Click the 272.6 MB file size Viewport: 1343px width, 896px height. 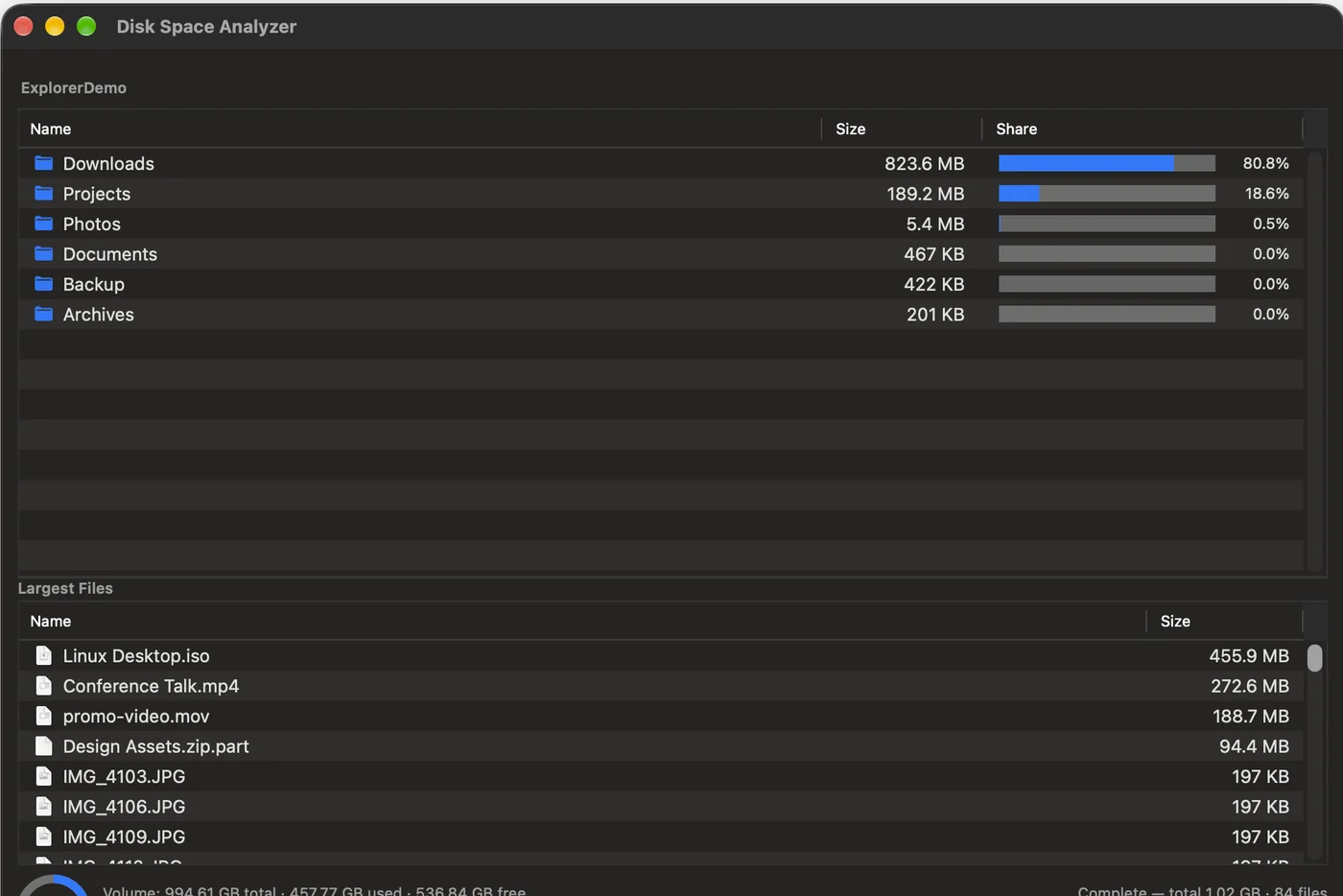point(1250,686)
